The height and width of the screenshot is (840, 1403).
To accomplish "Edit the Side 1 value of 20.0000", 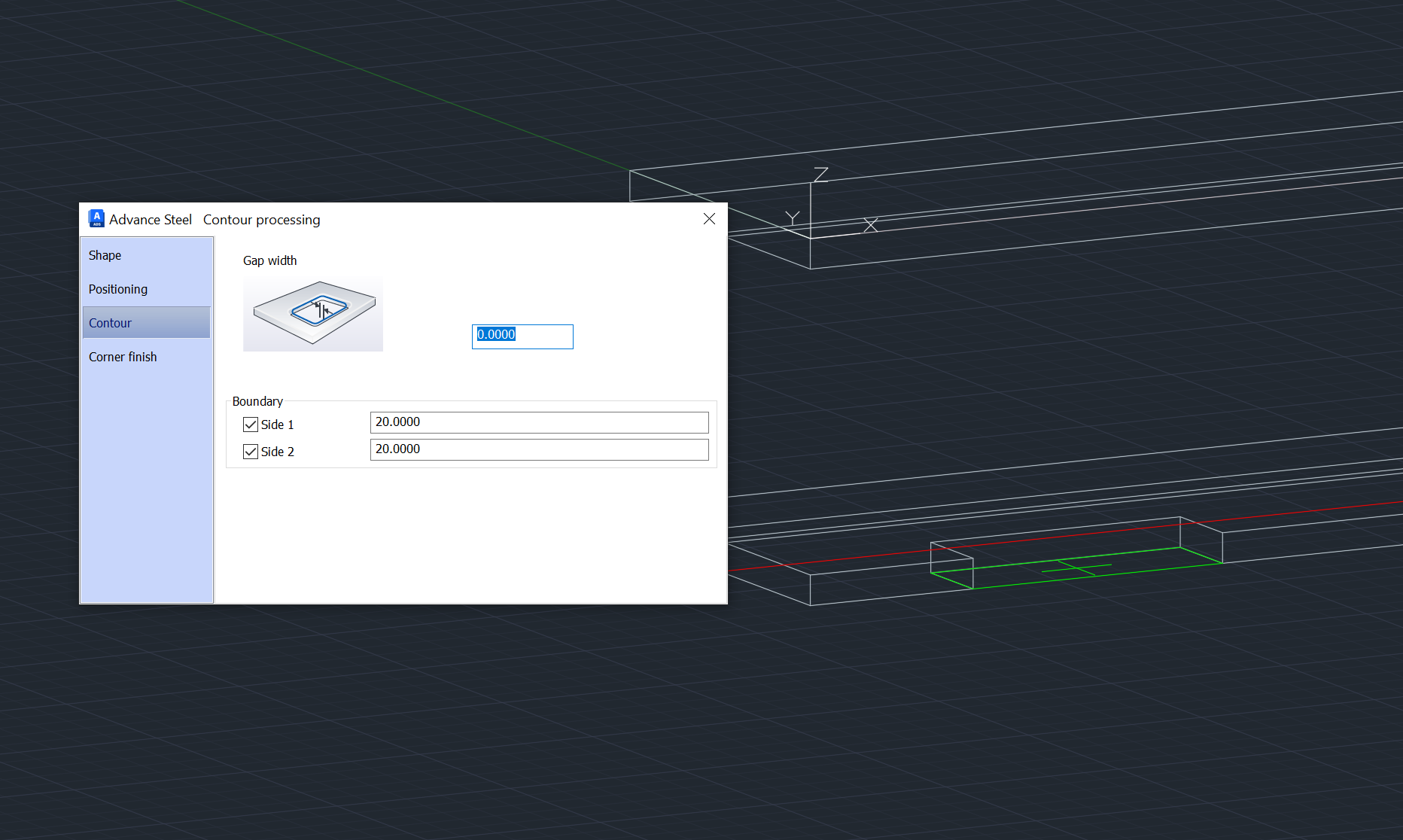I will tap(539, 422).
